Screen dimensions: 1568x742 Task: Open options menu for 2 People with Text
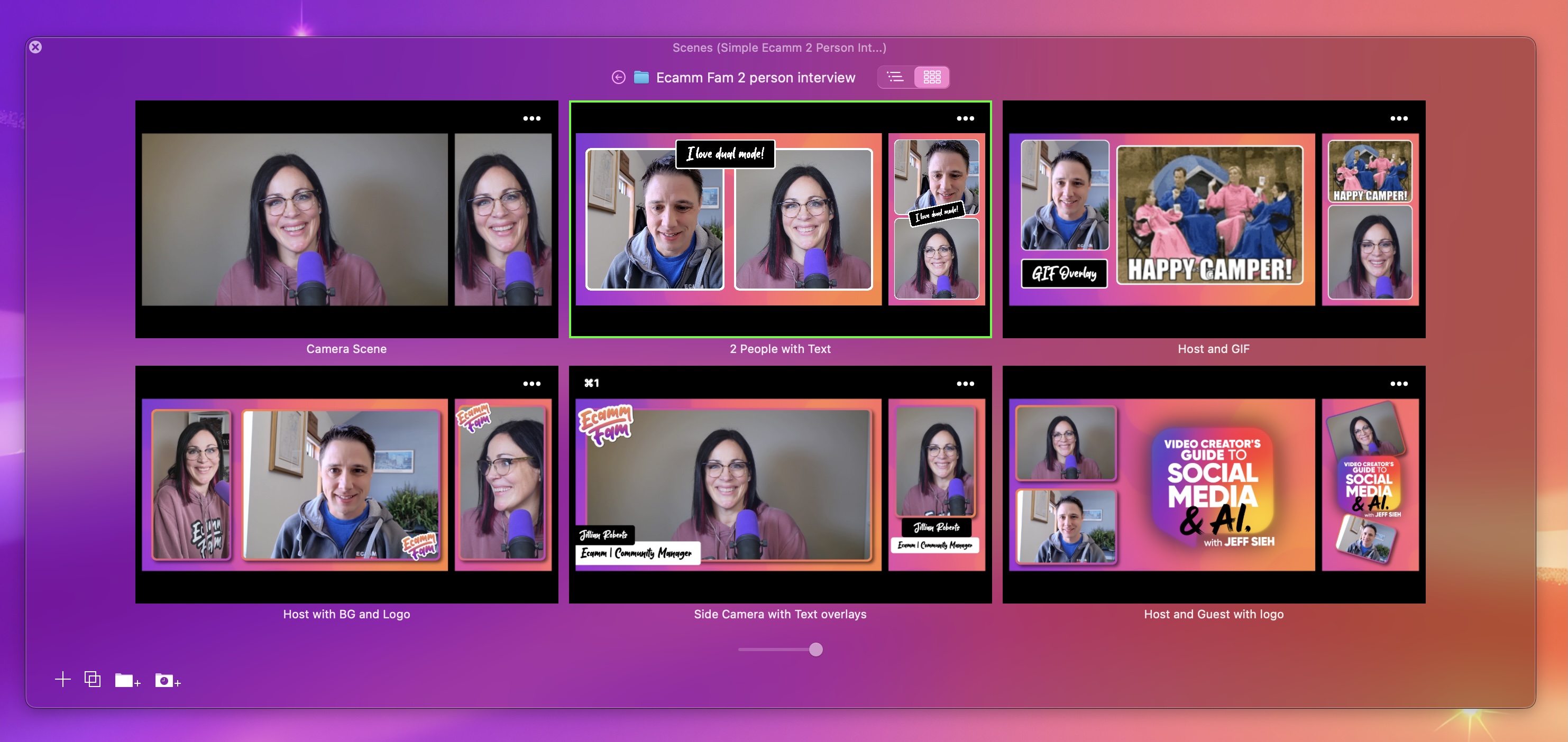(x=965, y=118)
